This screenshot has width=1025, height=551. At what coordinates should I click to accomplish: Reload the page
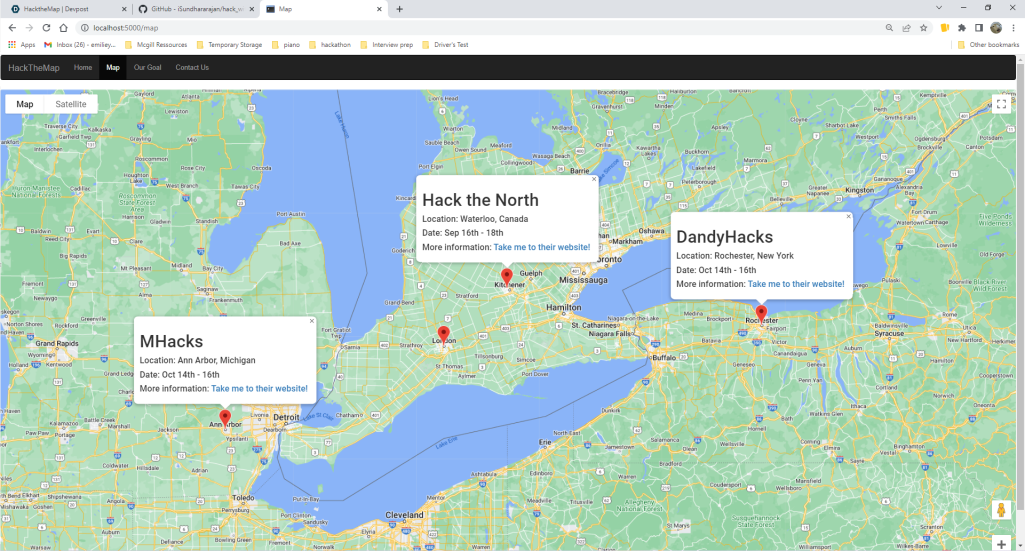pos(46,27)
